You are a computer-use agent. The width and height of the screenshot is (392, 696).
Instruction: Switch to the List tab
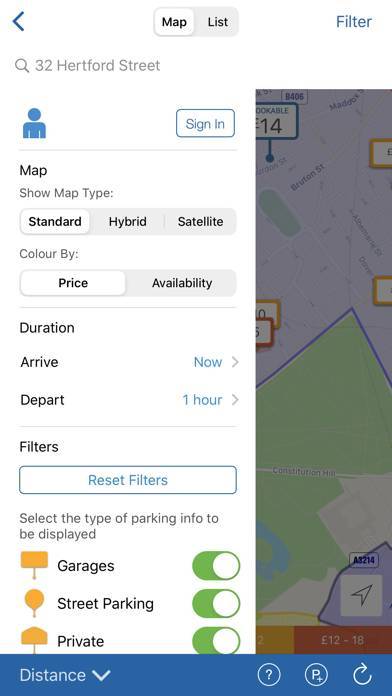(x=218, y=22)
